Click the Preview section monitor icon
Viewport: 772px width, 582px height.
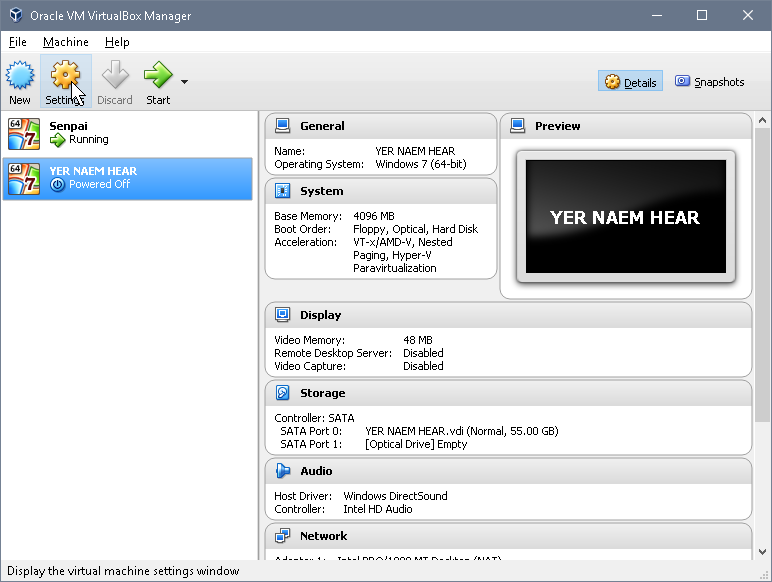517,126
